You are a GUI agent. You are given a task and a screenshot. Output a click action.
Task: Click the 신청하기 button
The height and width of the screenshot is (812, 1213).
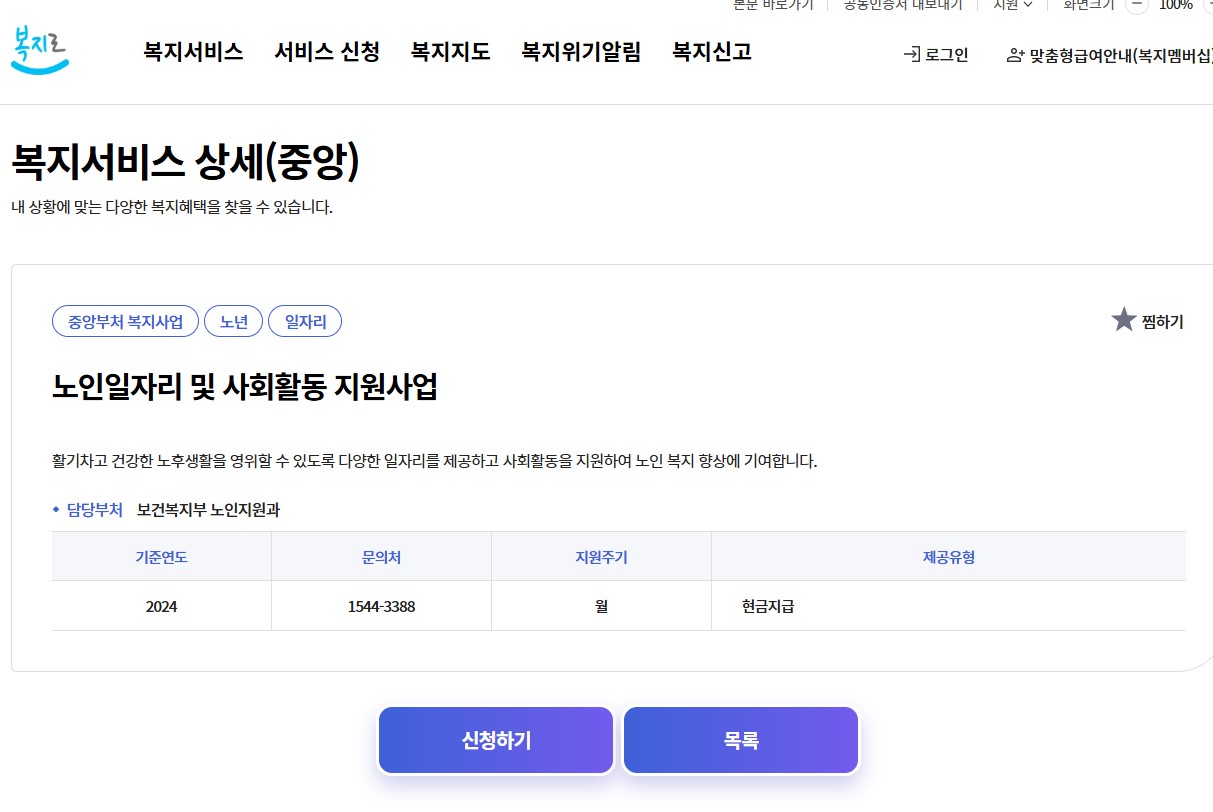pyautogui.click(x=495, y=740)
